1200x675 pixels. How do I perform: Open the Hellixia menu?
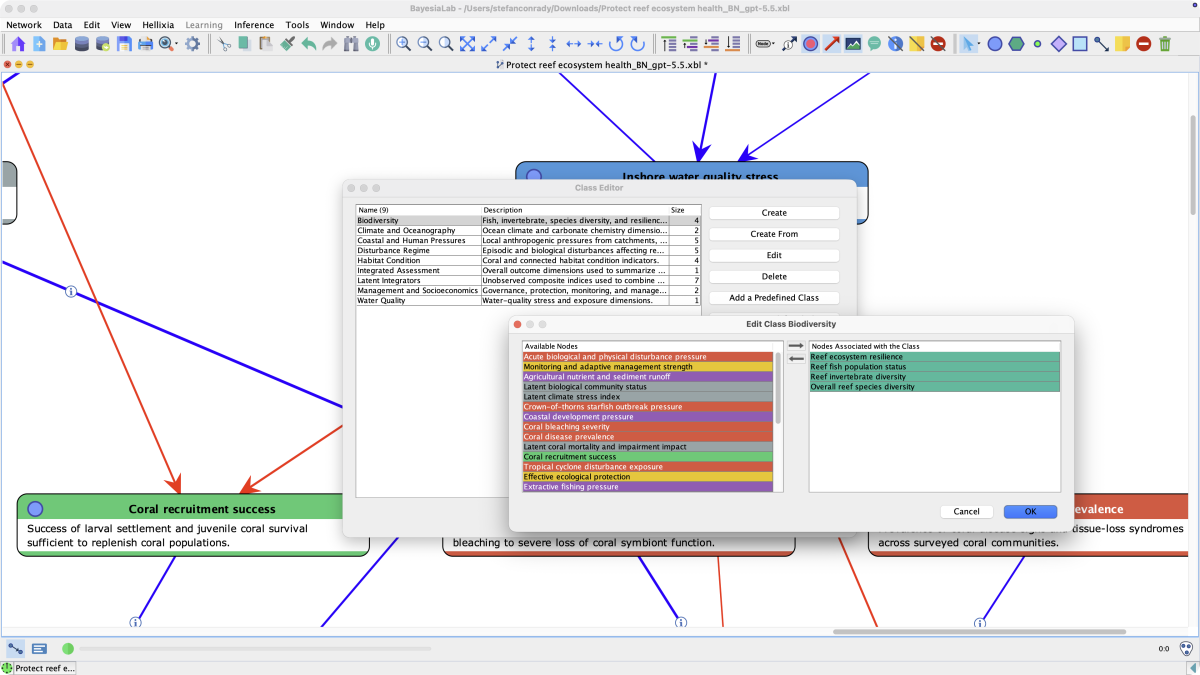pos(157,25)
